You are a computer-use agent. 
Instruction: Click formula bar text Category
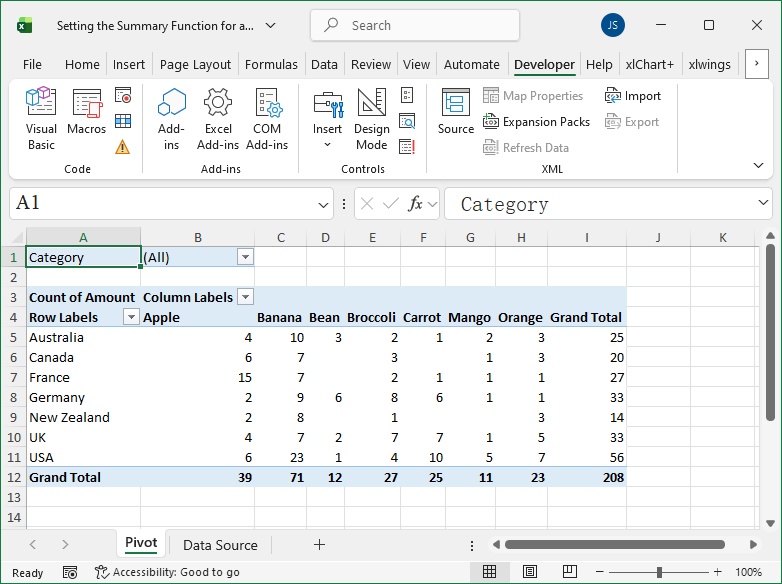coord(504,204)
